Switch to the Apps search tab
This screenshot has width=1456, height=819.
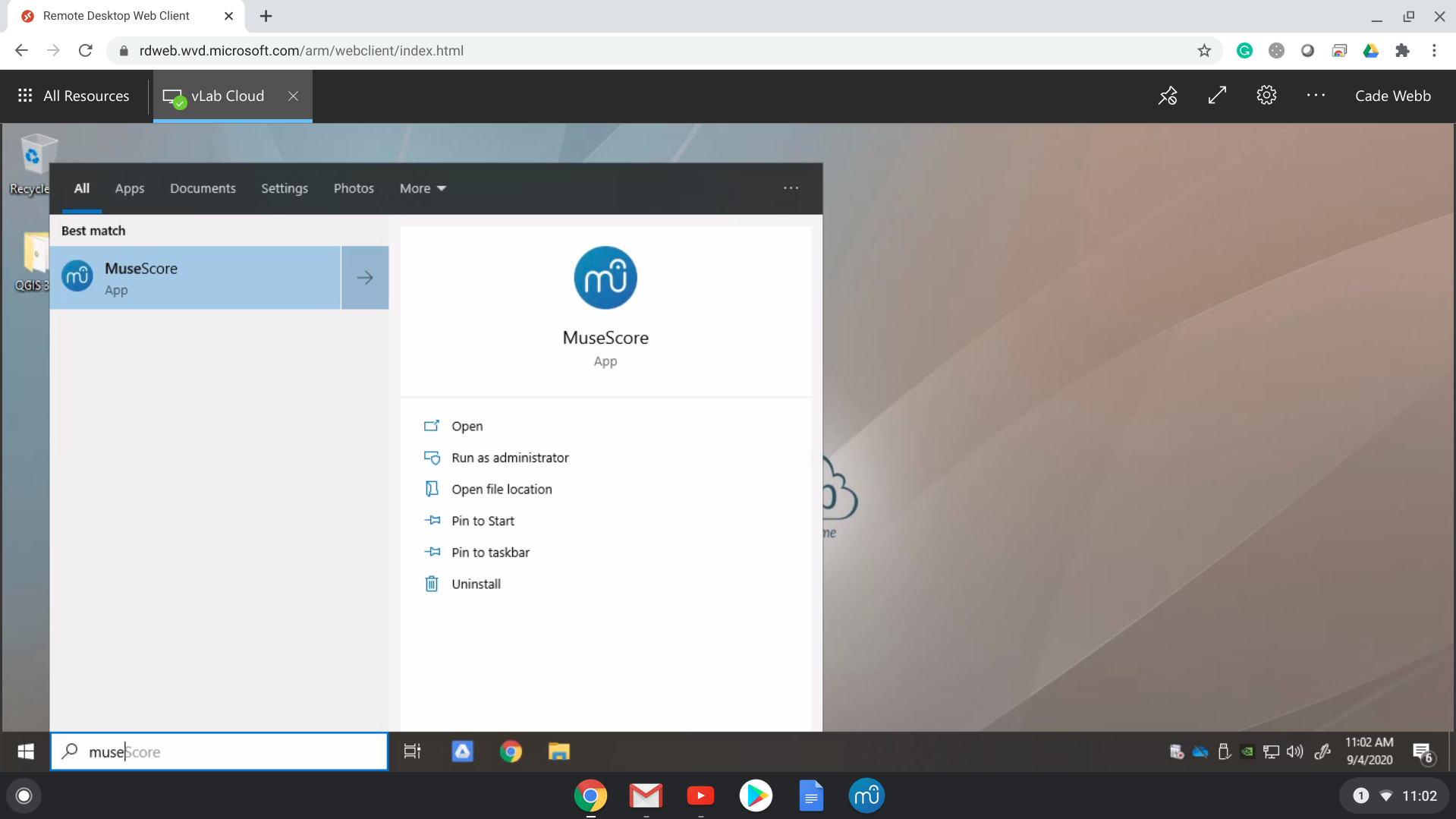[129, 188]
